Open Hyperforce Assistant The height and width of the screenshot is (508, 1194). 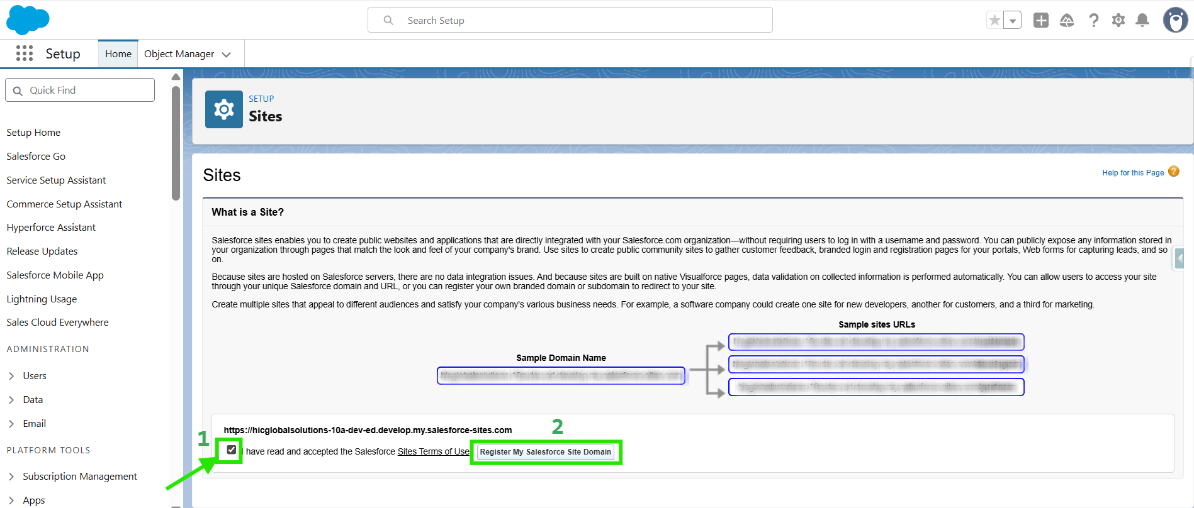click(x=51, y=228)
